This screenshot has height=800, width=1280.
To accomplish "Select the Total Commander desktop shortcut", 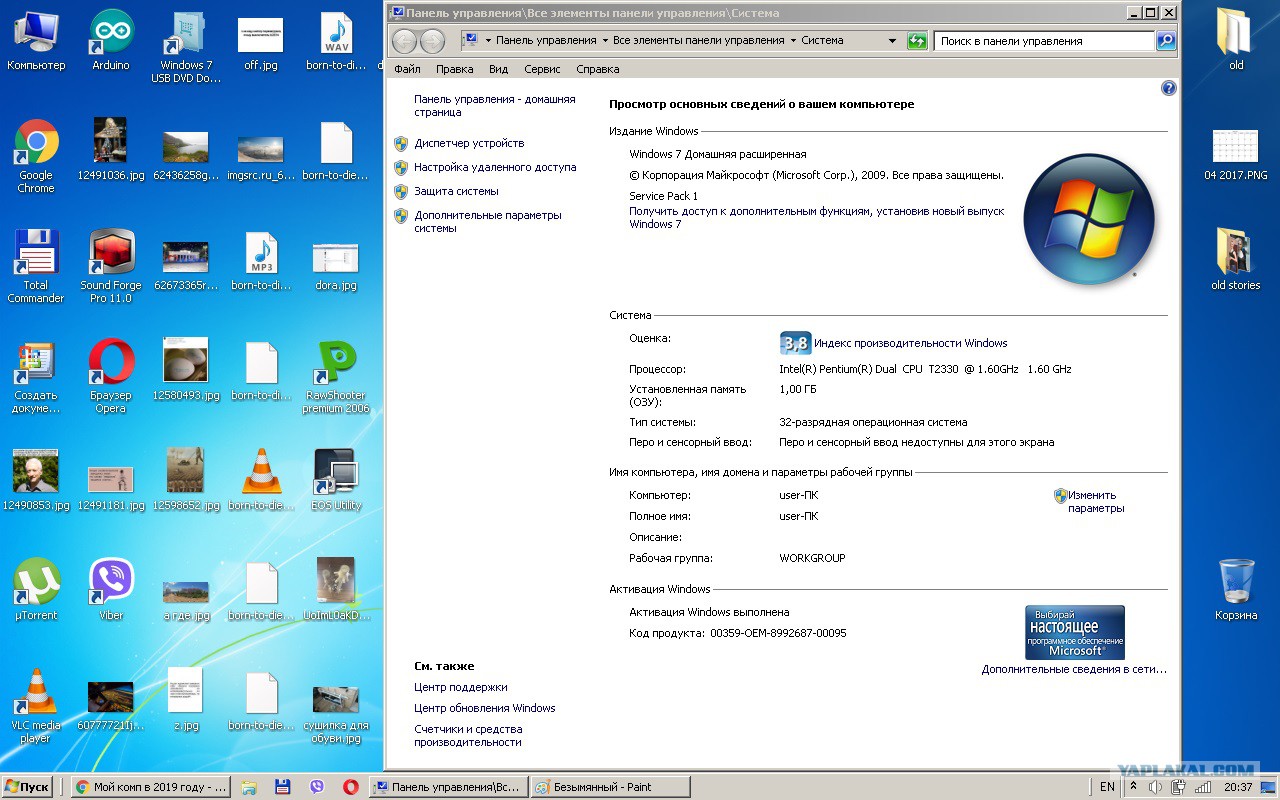I will point(36,267).
